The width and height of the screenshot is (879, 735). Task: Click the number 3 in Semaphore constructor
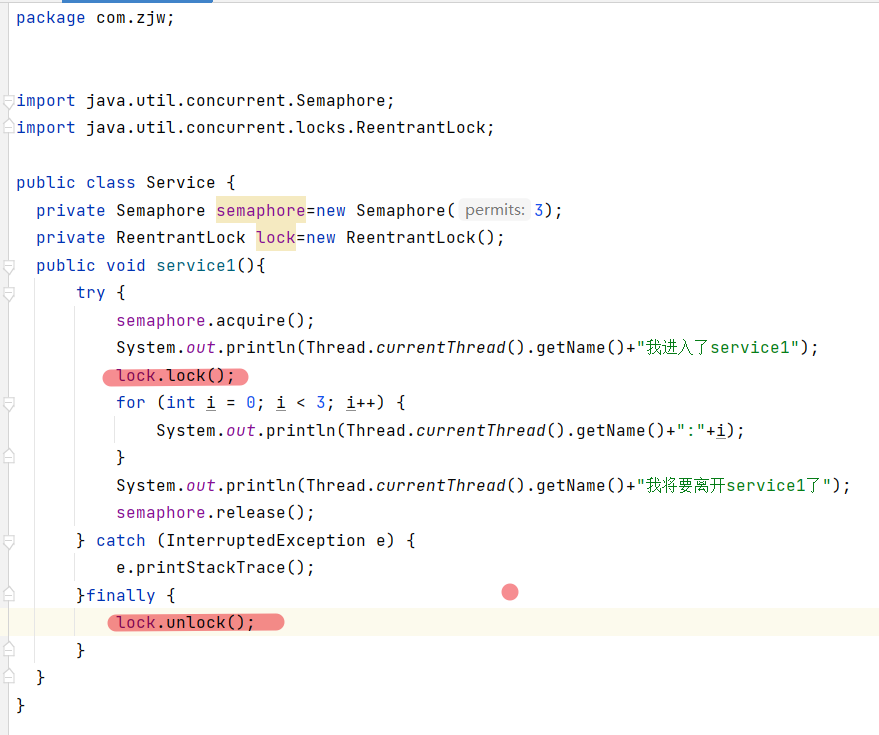pyautogui.click(x=539, y=210)
